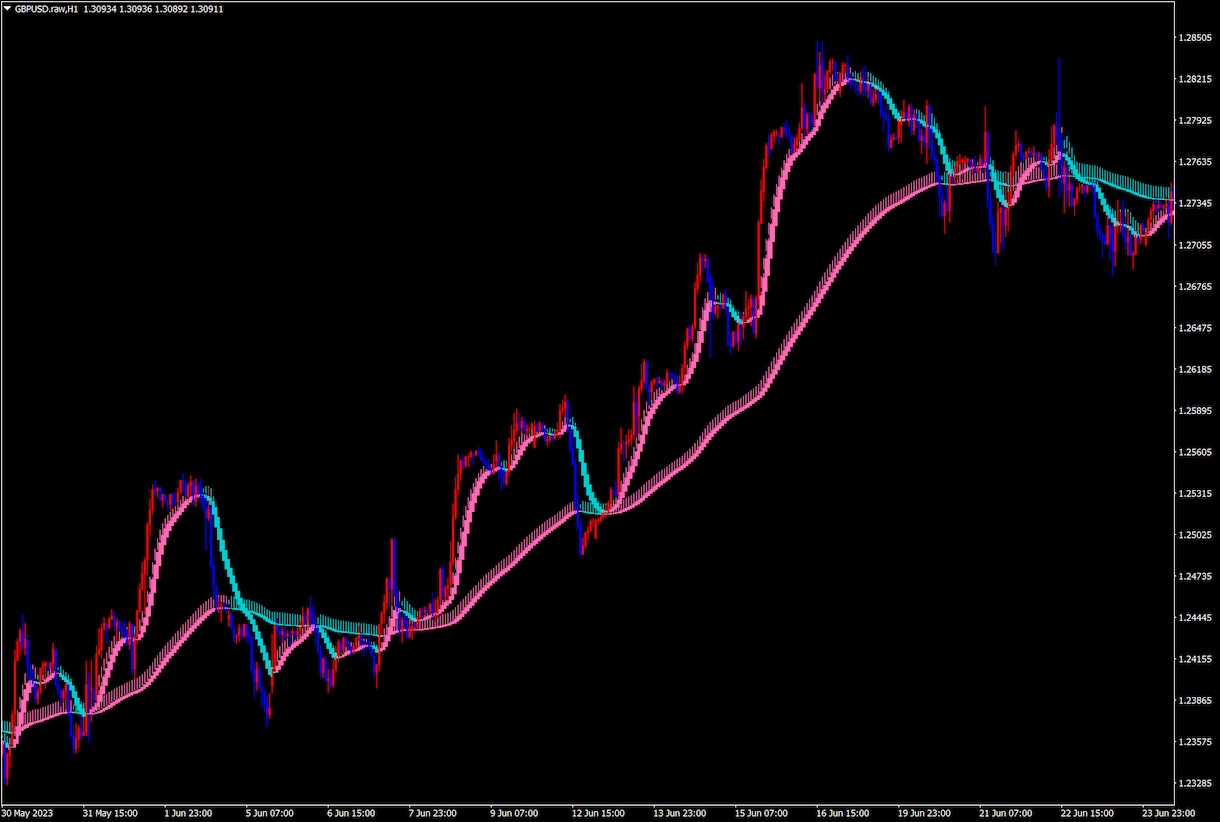Click the small triangle beside GBPUSD.raw,H1
The height and width of the screenshot is (822, 1220).
tap(8, 8)
